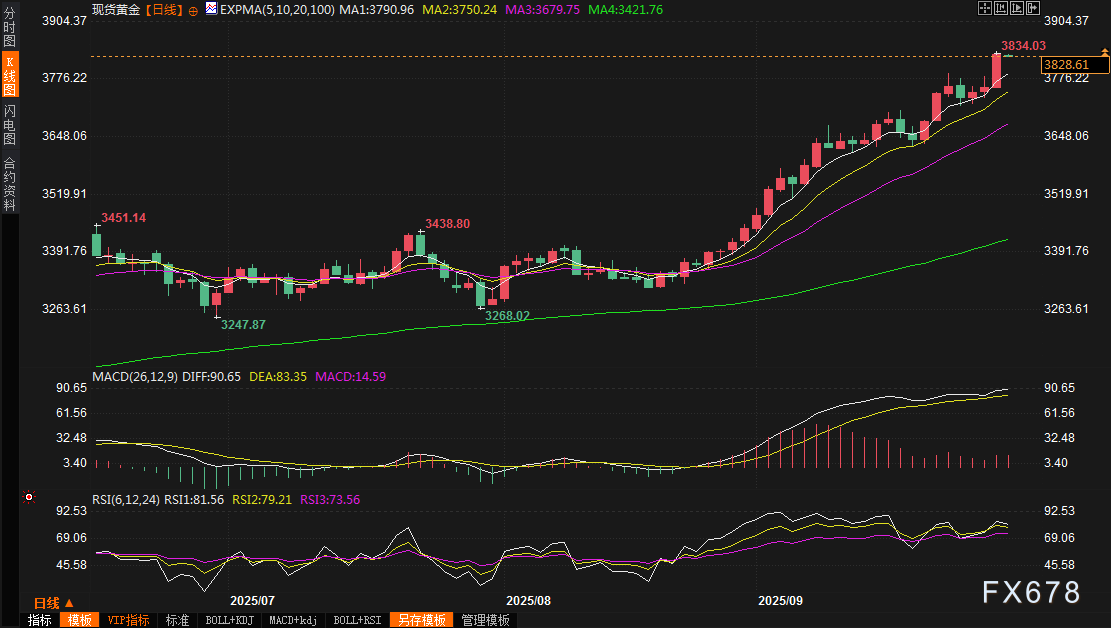Open the 合约资料 sidebar tab
The image size is (1111, 628).
click(x=10, y=183)
